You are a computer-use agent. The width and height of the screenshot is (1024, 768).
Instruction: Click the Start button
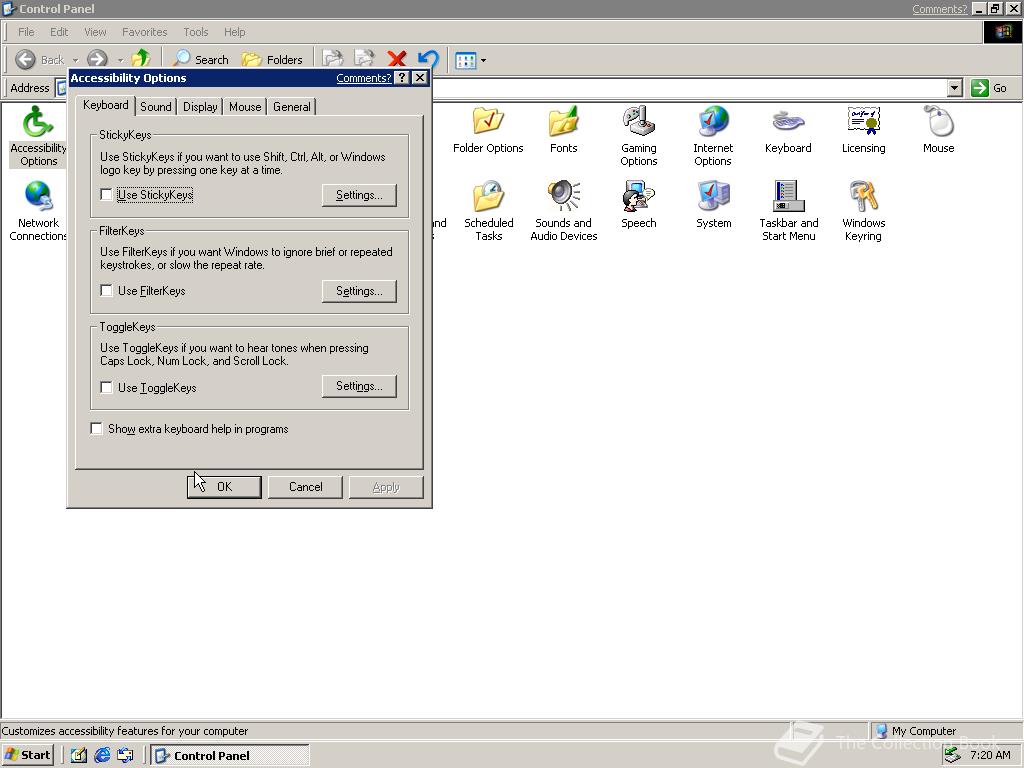tap(27, 755)
